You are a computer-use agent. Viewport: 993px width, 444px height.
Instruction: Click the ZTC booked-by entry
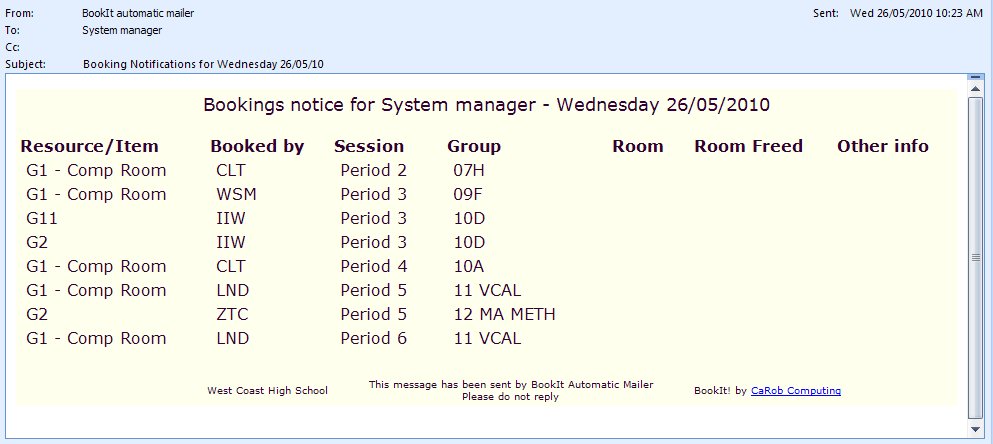(232, 314)
